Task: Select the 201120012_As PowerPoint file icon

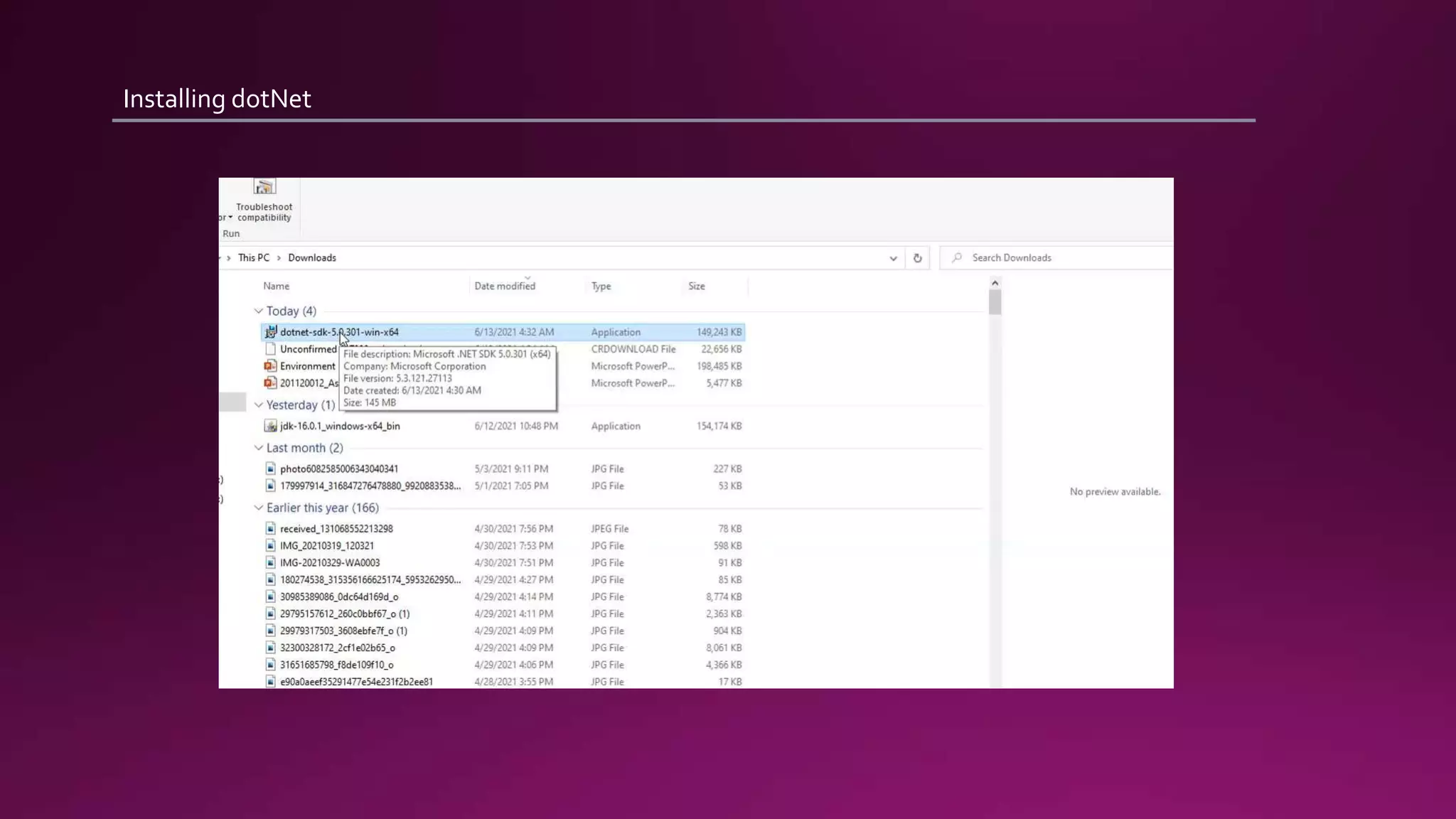Action: click(x=270, y=383)
